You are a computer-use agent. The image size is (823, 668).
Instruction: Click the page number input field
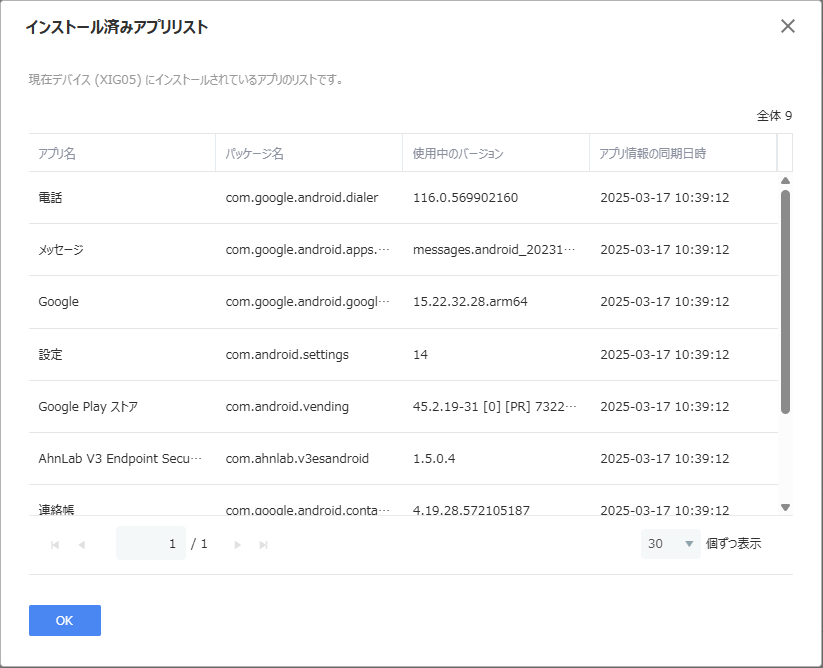(151, 543)
